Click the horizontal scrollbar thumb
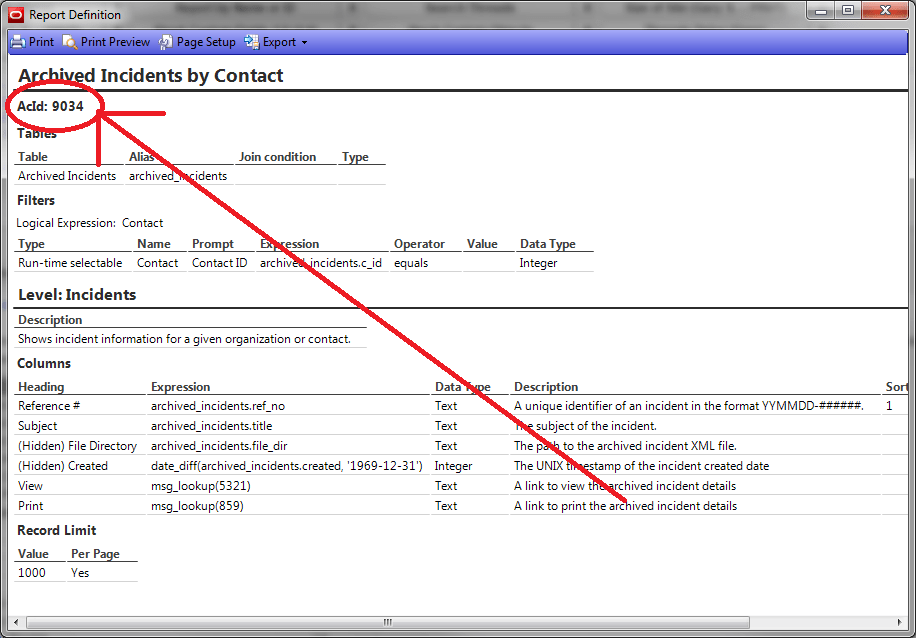The height and width of the screenshot is (638, 916). 386,622
